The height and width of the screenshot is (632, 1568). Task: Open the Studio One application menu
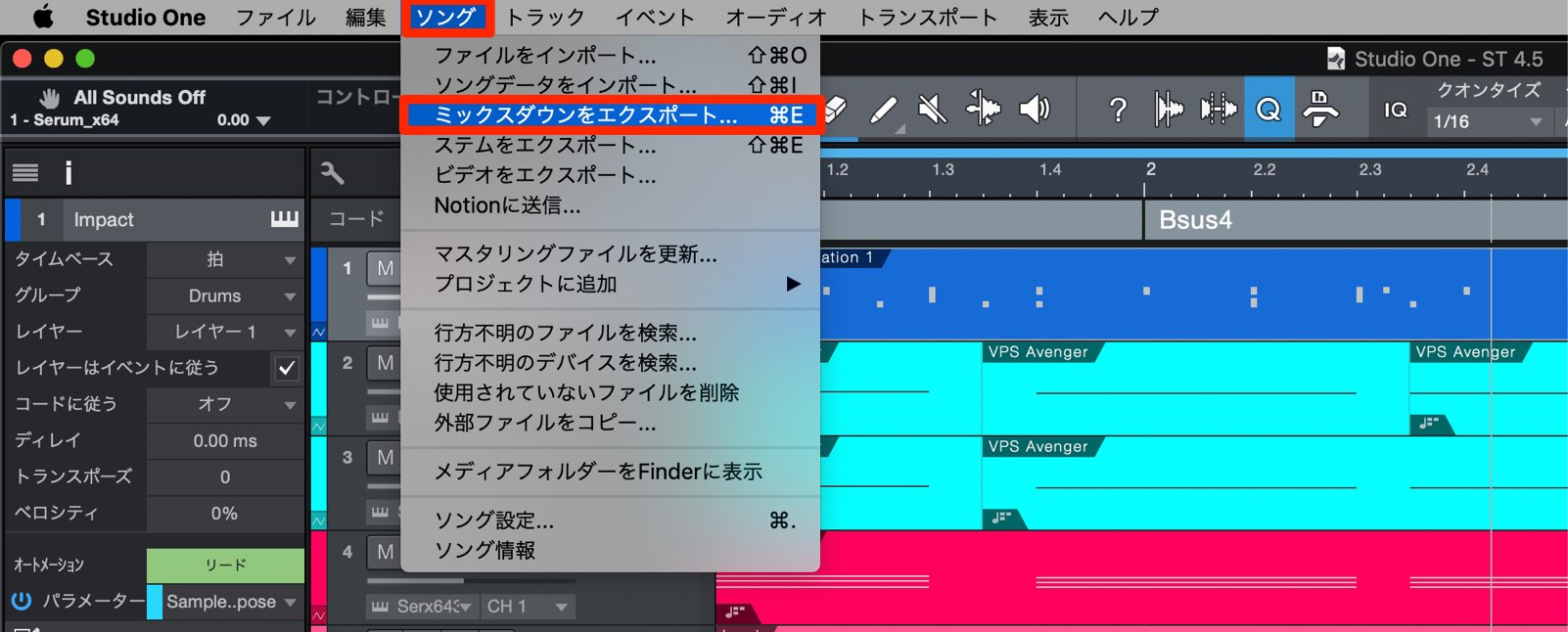pyautogui.click(x=146, y=17)
